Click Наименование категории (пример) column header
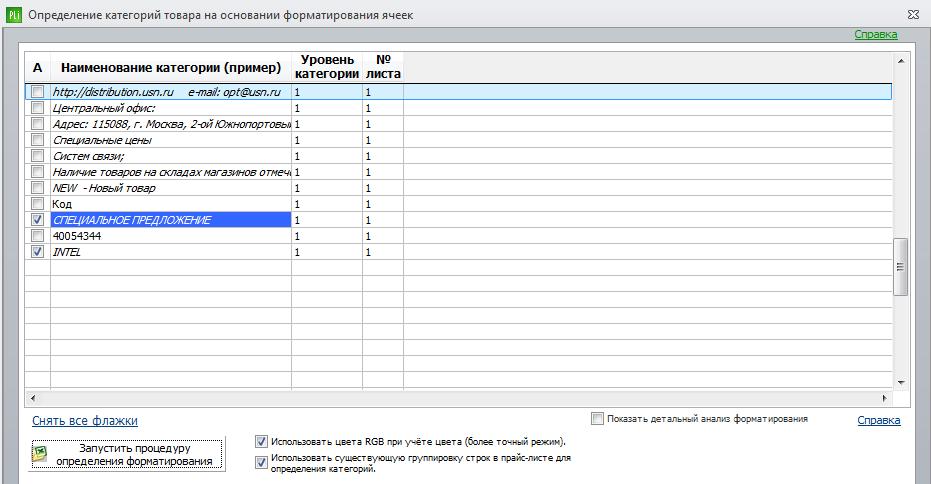The image size is (931, 484). point(171,68)
